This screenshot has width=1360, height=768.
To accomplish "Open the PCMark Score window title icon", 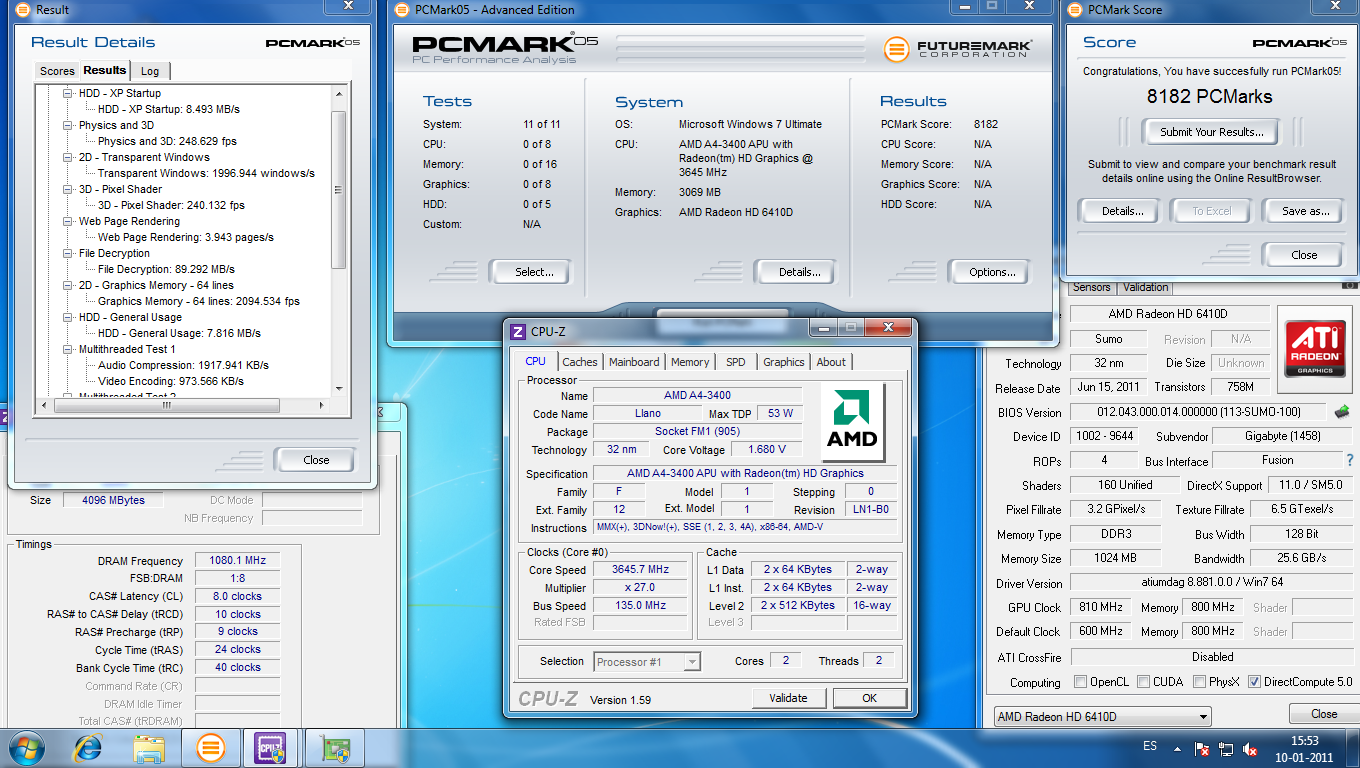I will (1075, 10).
